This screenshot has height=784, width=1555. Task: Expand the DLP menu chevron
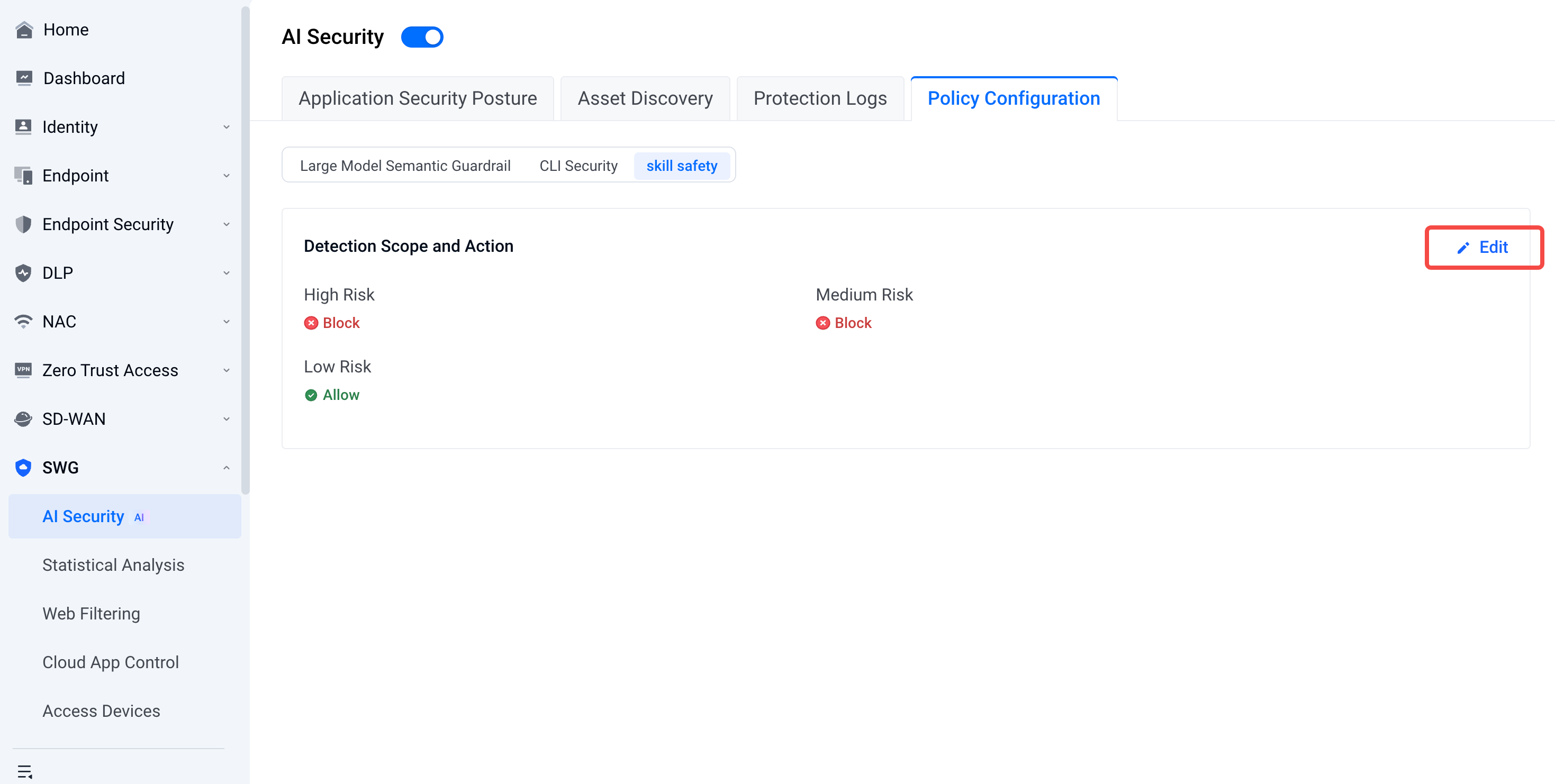[227, 273]
